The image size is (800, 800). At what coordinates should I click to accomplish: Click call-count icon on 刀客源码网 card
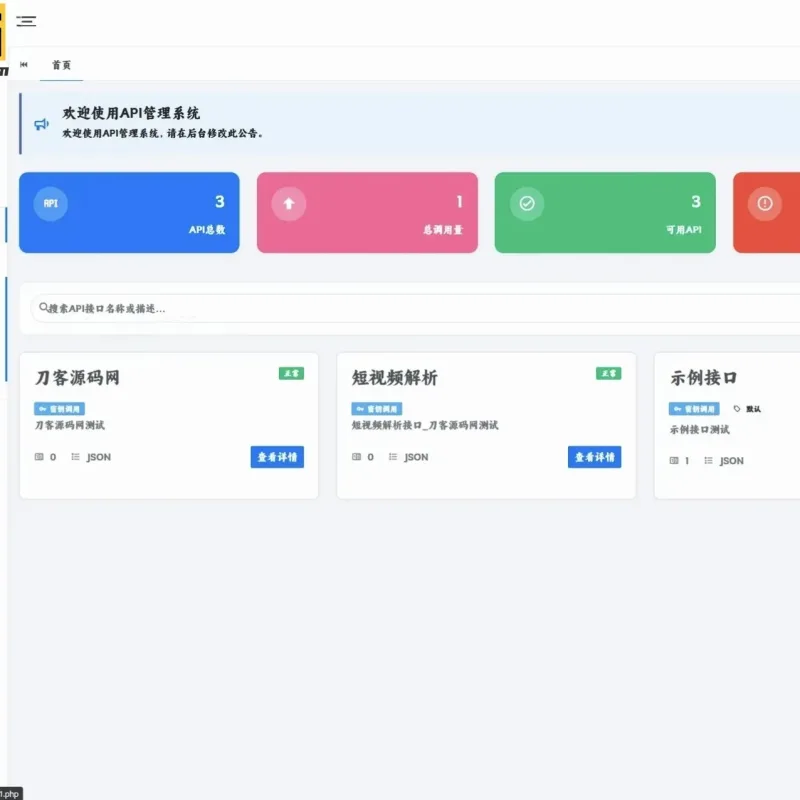point(39,457)
